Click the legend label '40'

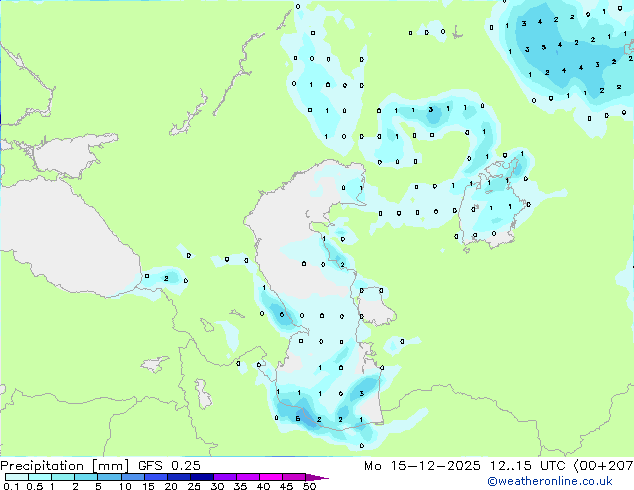pos(263,486)
